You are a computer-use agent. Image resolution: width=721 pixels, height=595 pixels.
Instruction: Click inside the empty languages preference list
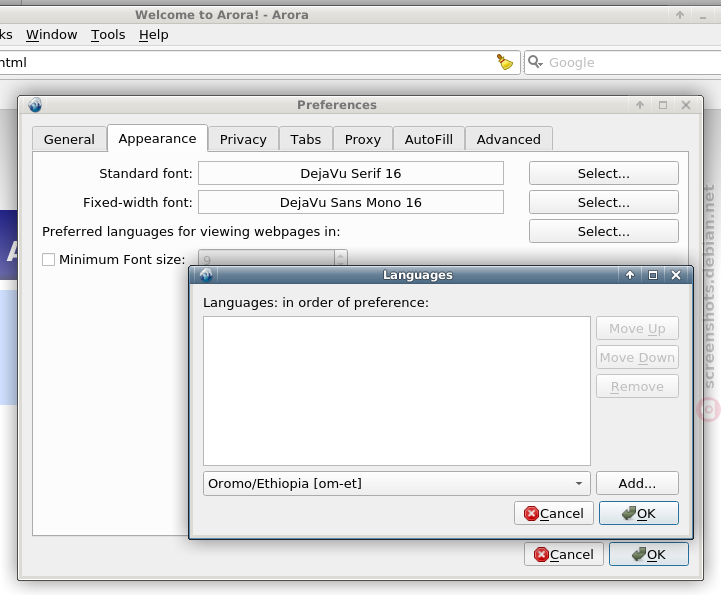pos(397,391)
